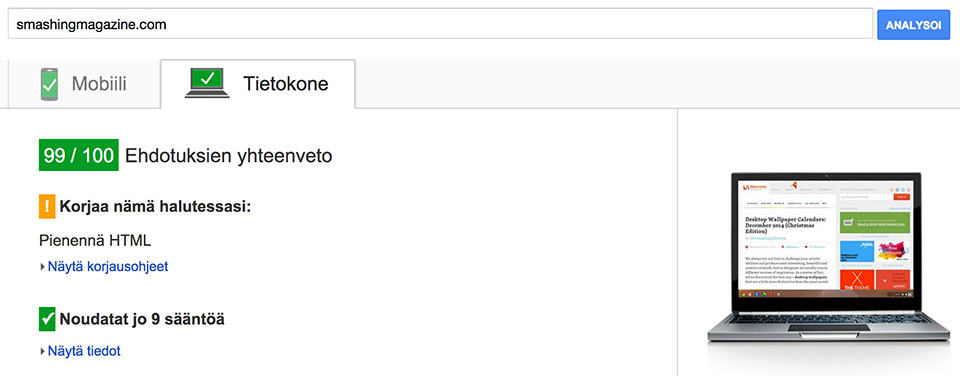Click the Noudatat jo 9 sääntöä heading
The height and width of the screenshot is (376, 960).
[x=141, y=320]
